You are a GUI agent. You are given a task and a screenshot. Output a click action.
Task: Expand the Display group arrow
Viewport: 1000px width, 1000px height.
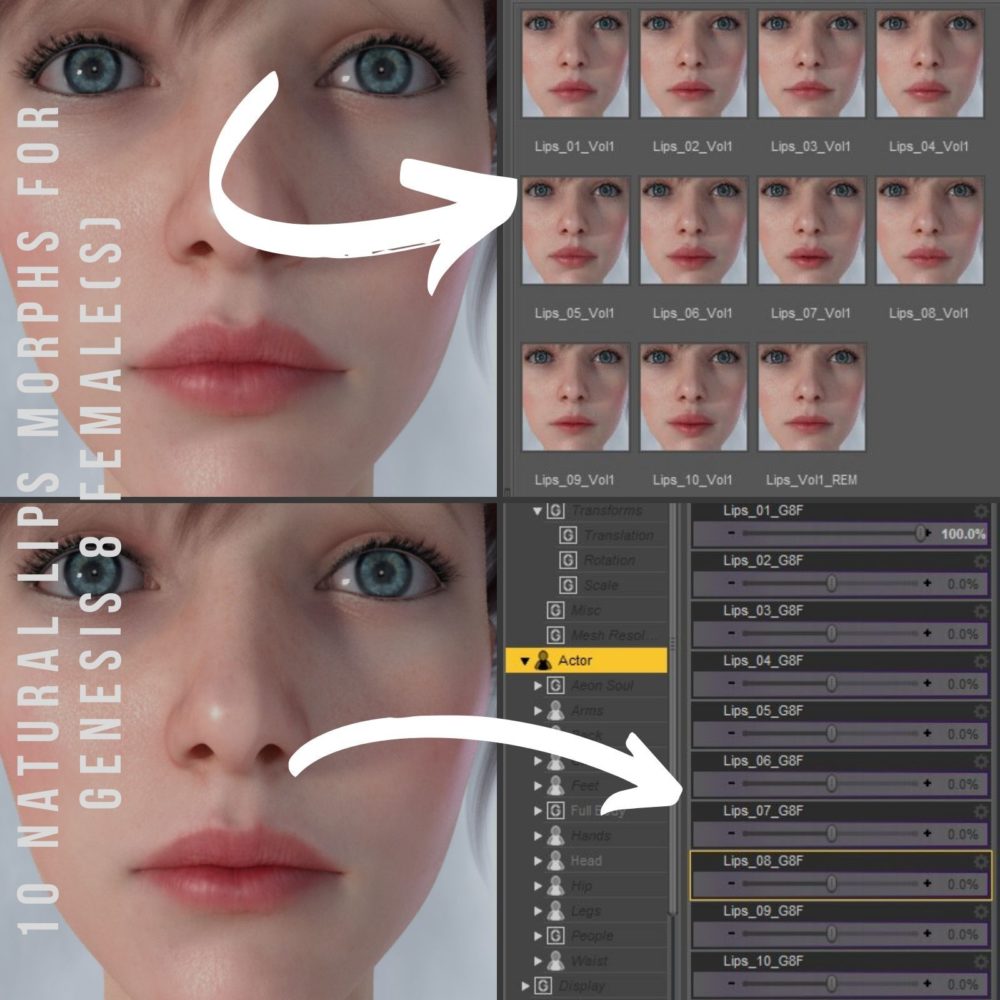click(525, 985)
